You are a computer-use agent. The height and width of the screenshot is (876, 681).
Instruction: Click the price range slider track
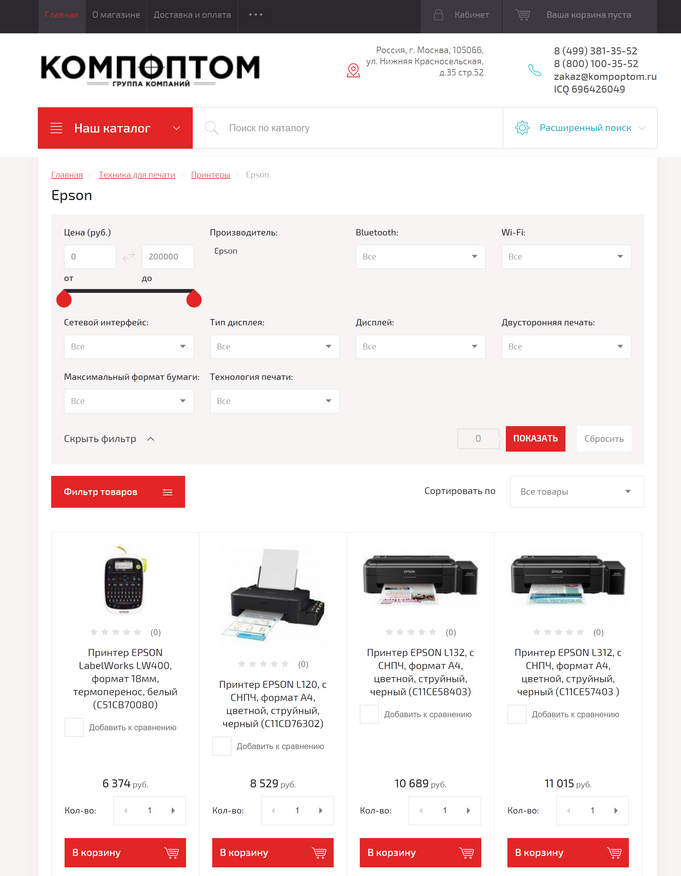click(129, 291)
